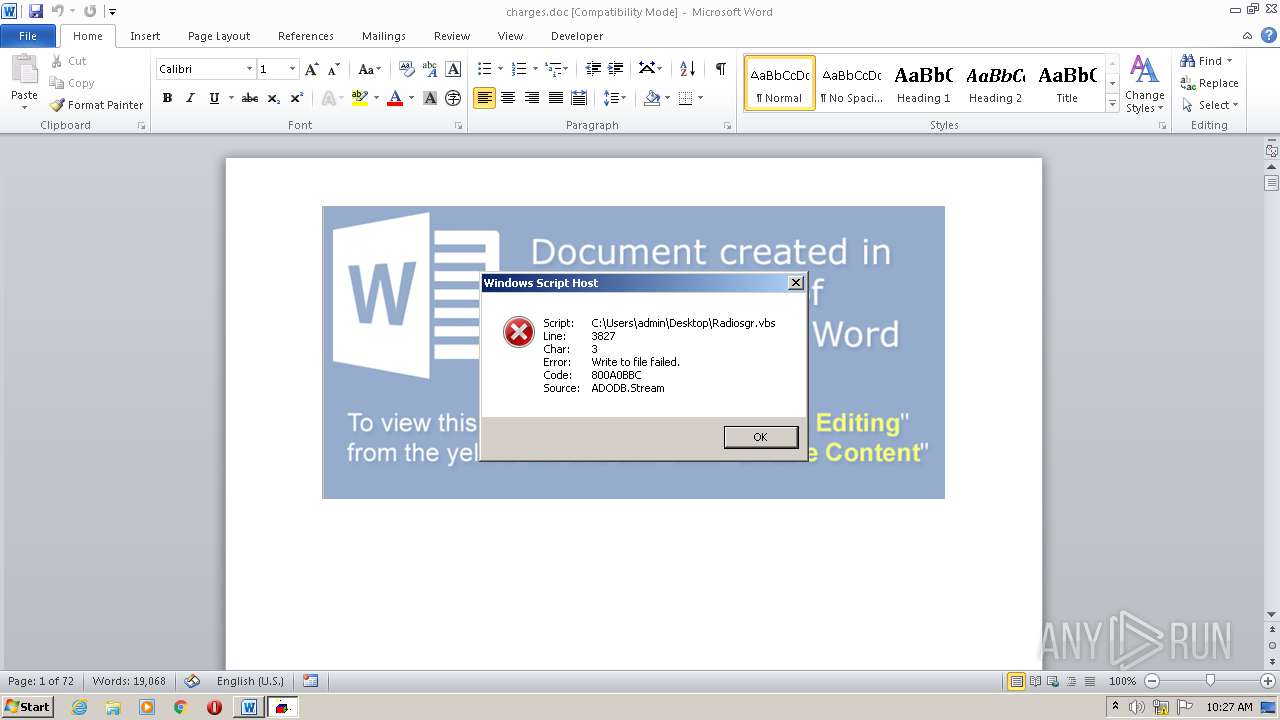
Task: Click Undo in Quick Access Toolbar
Action: pos(58,11)
